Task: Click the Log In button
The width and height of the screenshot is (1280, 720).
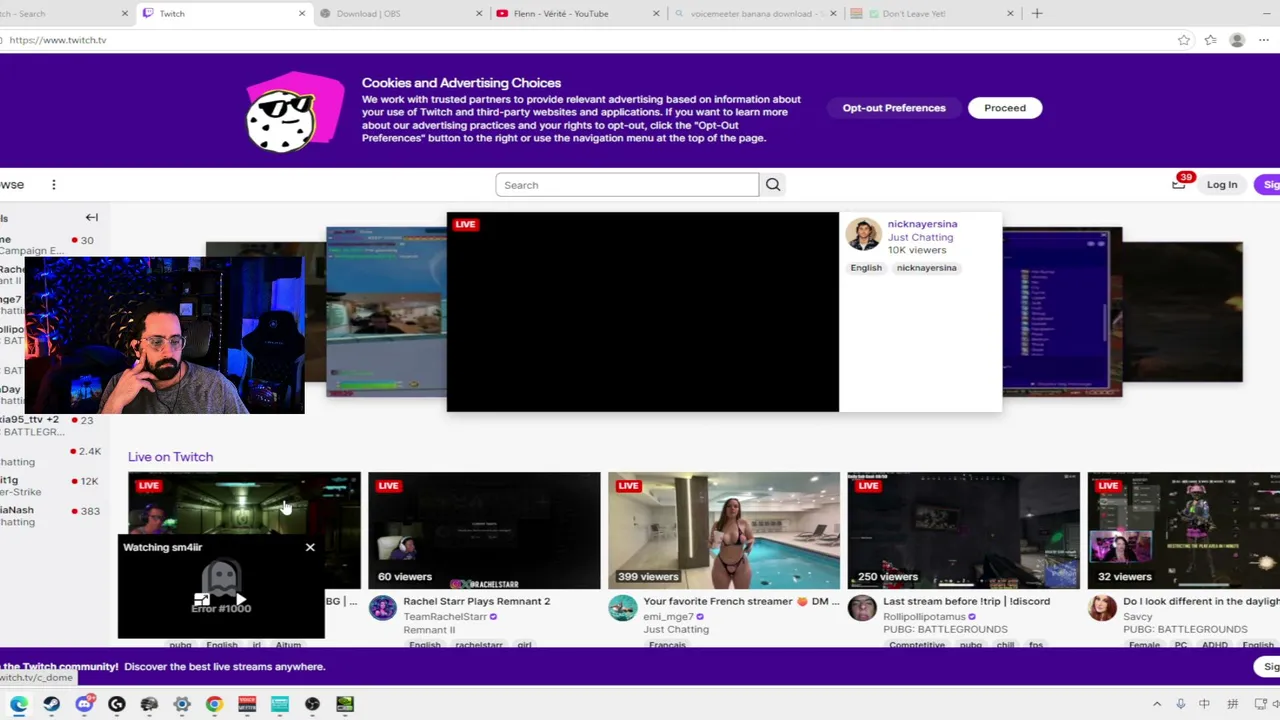Action: 1221,184
